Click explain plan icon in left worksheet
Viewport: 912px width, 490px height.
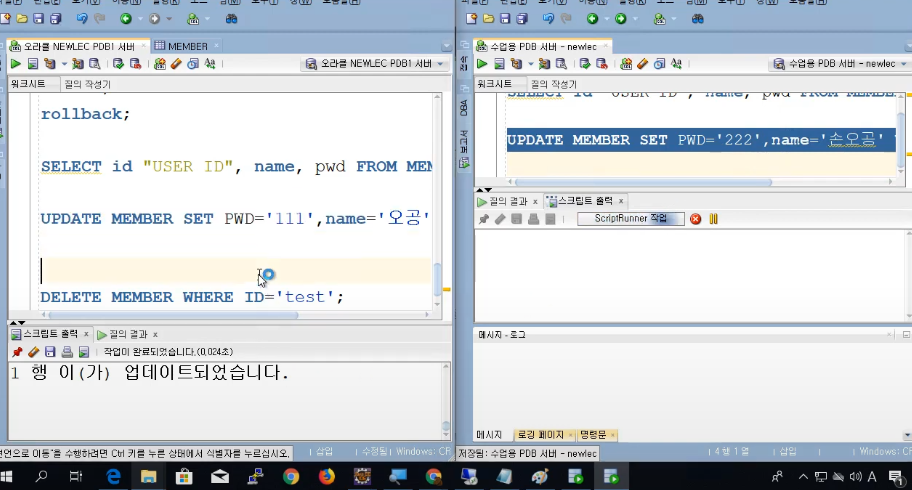(50, 64)
